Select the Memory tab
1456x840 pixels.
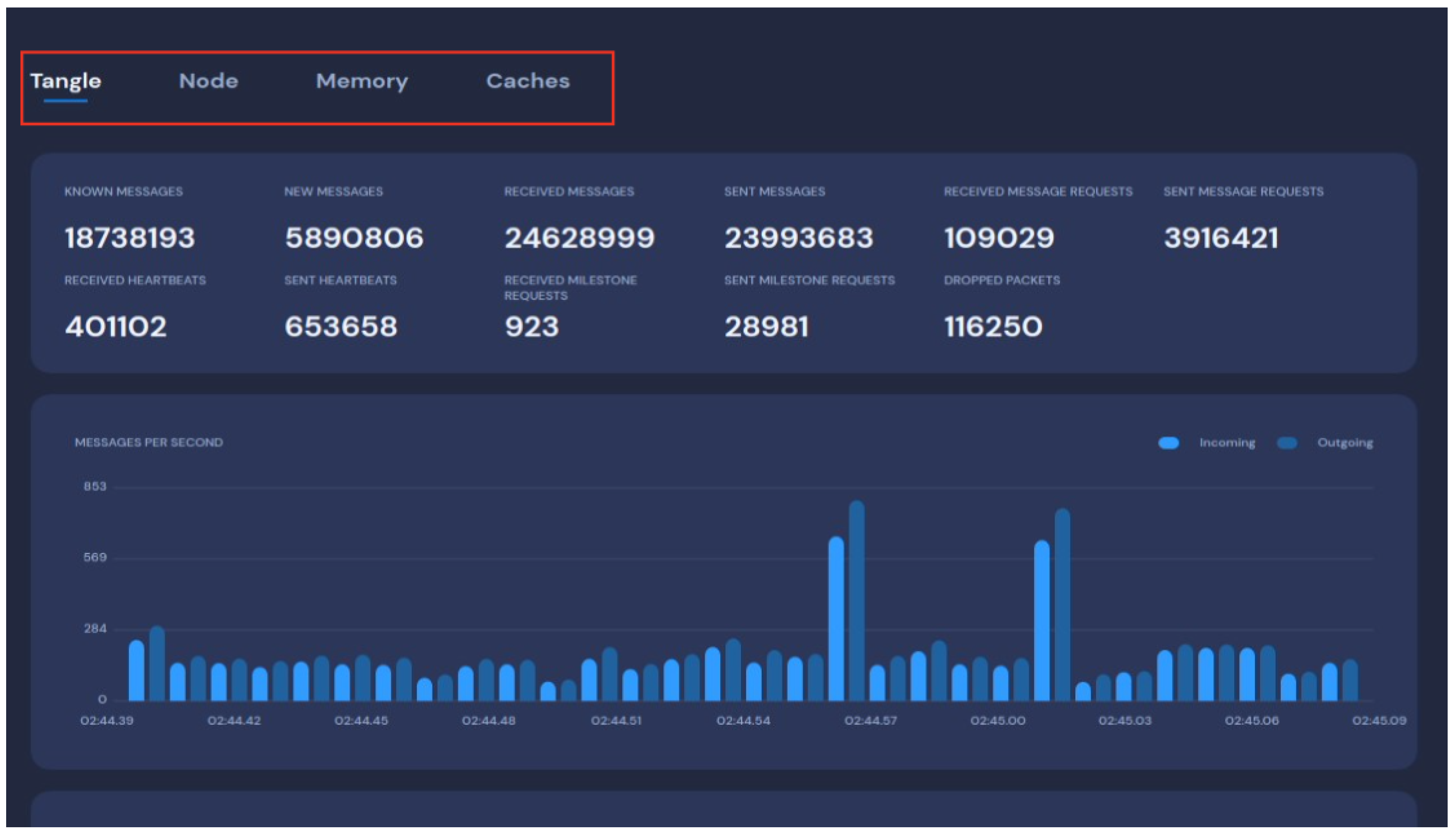click(x=362, y=81)
